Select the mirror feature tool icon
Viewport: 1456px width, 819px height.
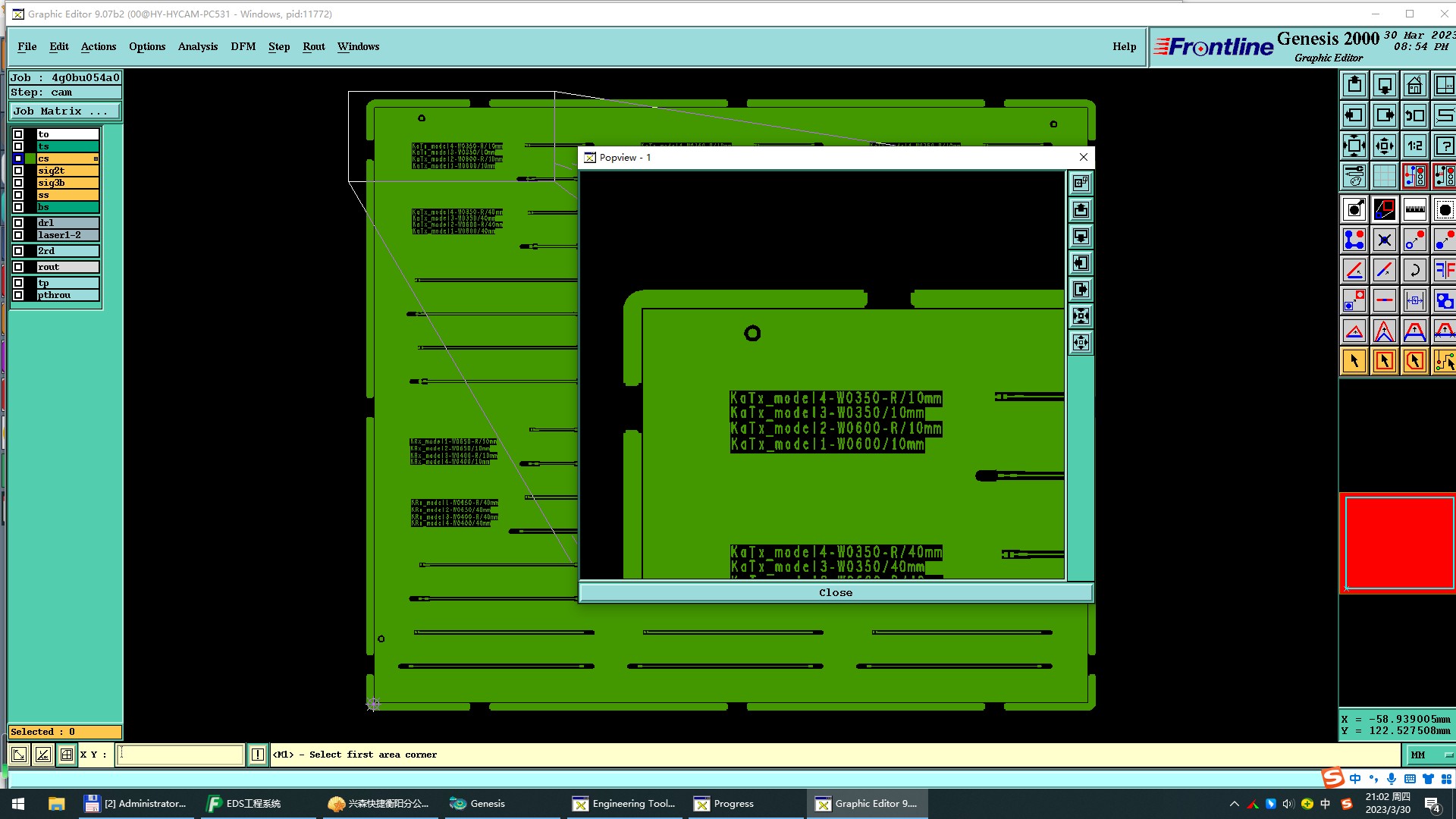click(1445, 270)
